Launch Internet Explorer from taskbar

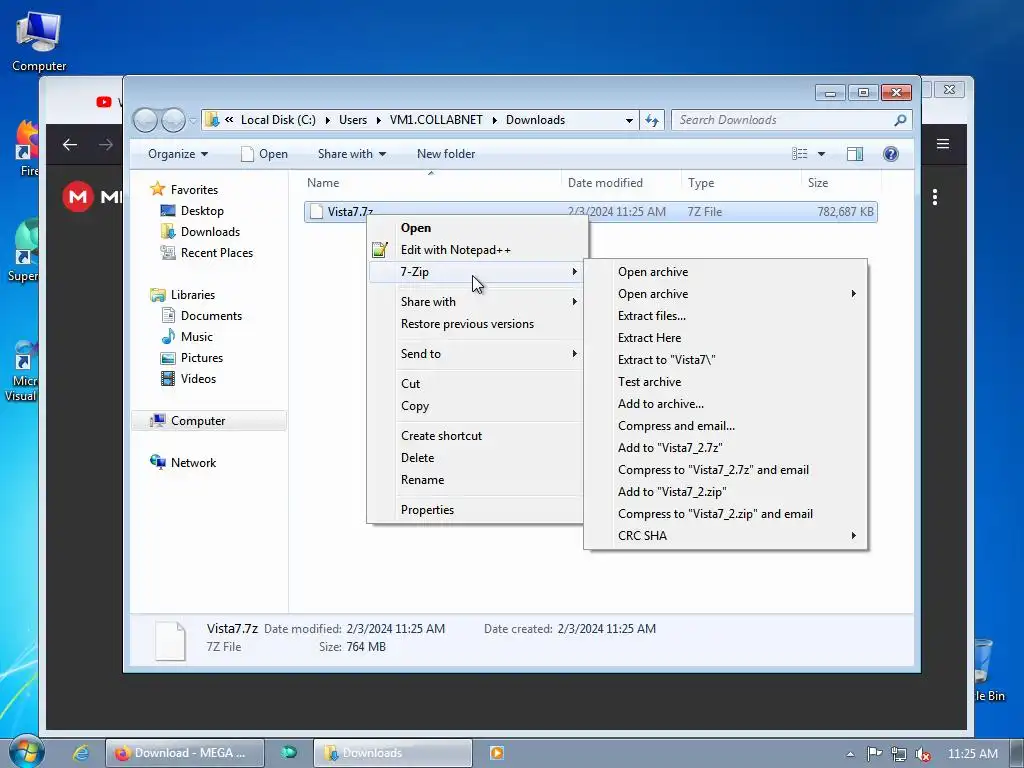81,752
